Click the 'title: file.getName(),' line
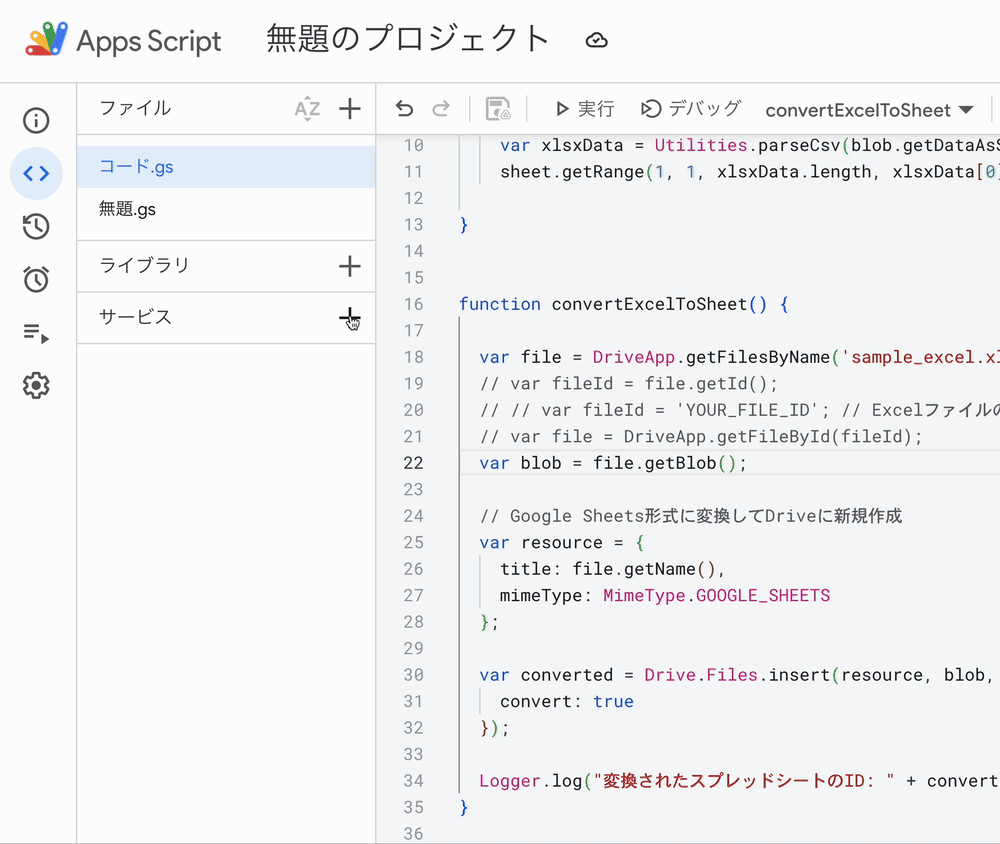This screenshot has height=844, width=1000. [x=612, y=569]
